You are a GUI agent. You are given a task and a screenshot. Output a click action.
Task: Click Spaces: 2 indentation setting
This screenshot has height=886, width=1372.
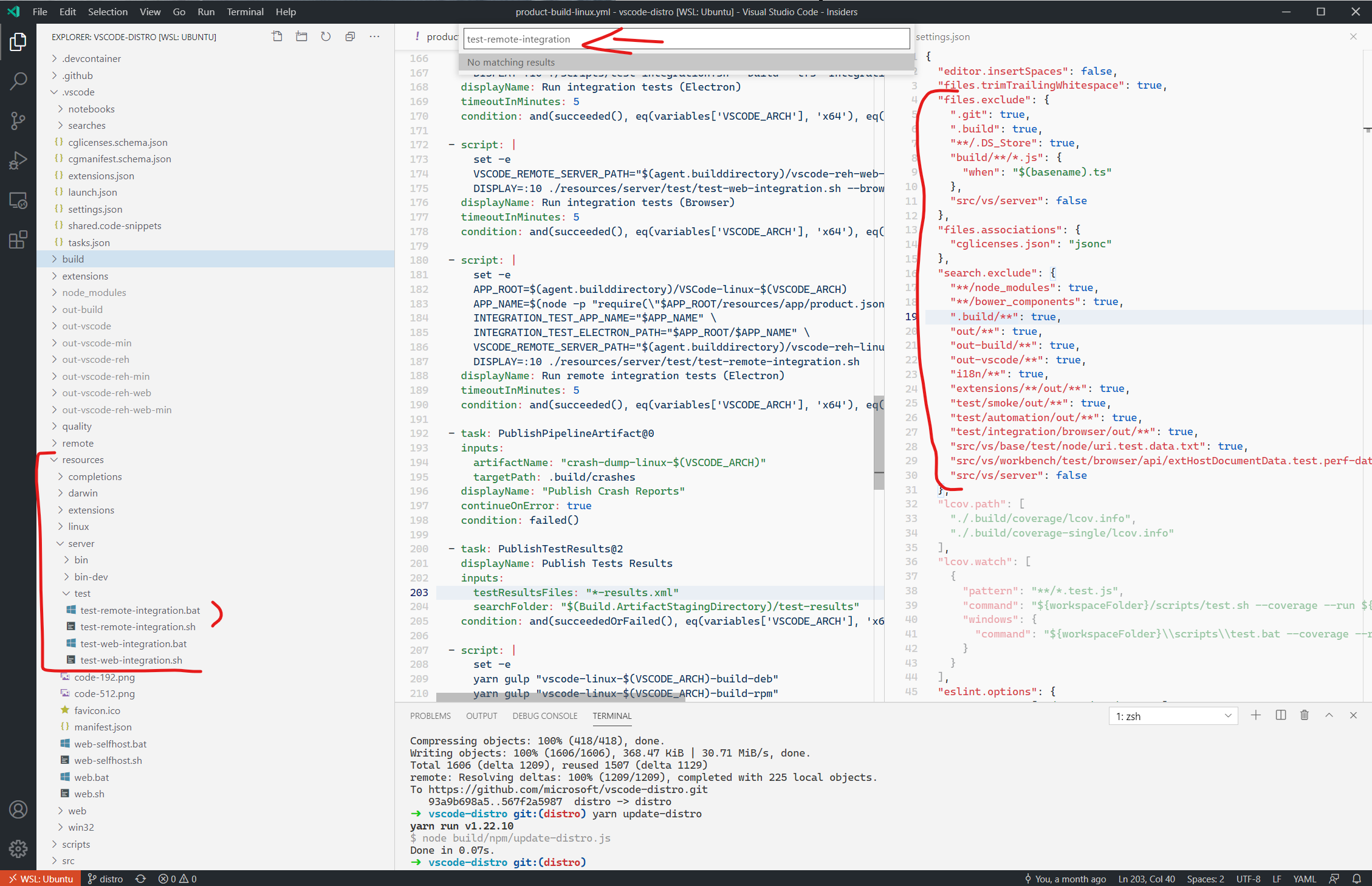tap(1206, 879)
